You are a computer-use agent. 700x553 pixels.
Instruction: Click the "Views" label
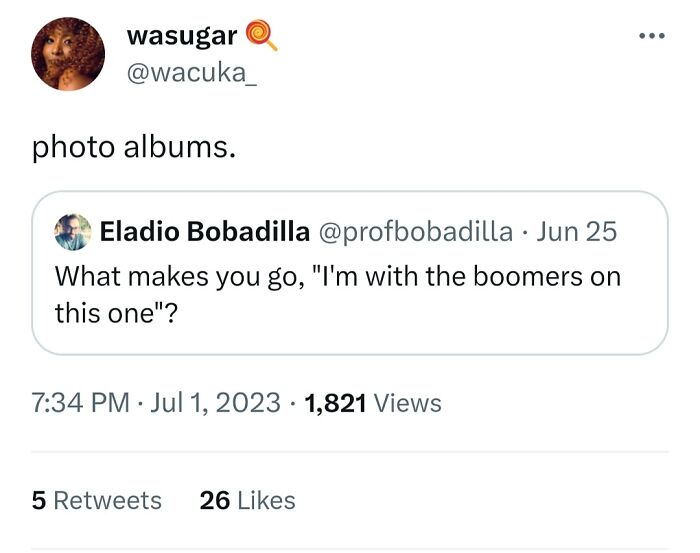(409, 403)
